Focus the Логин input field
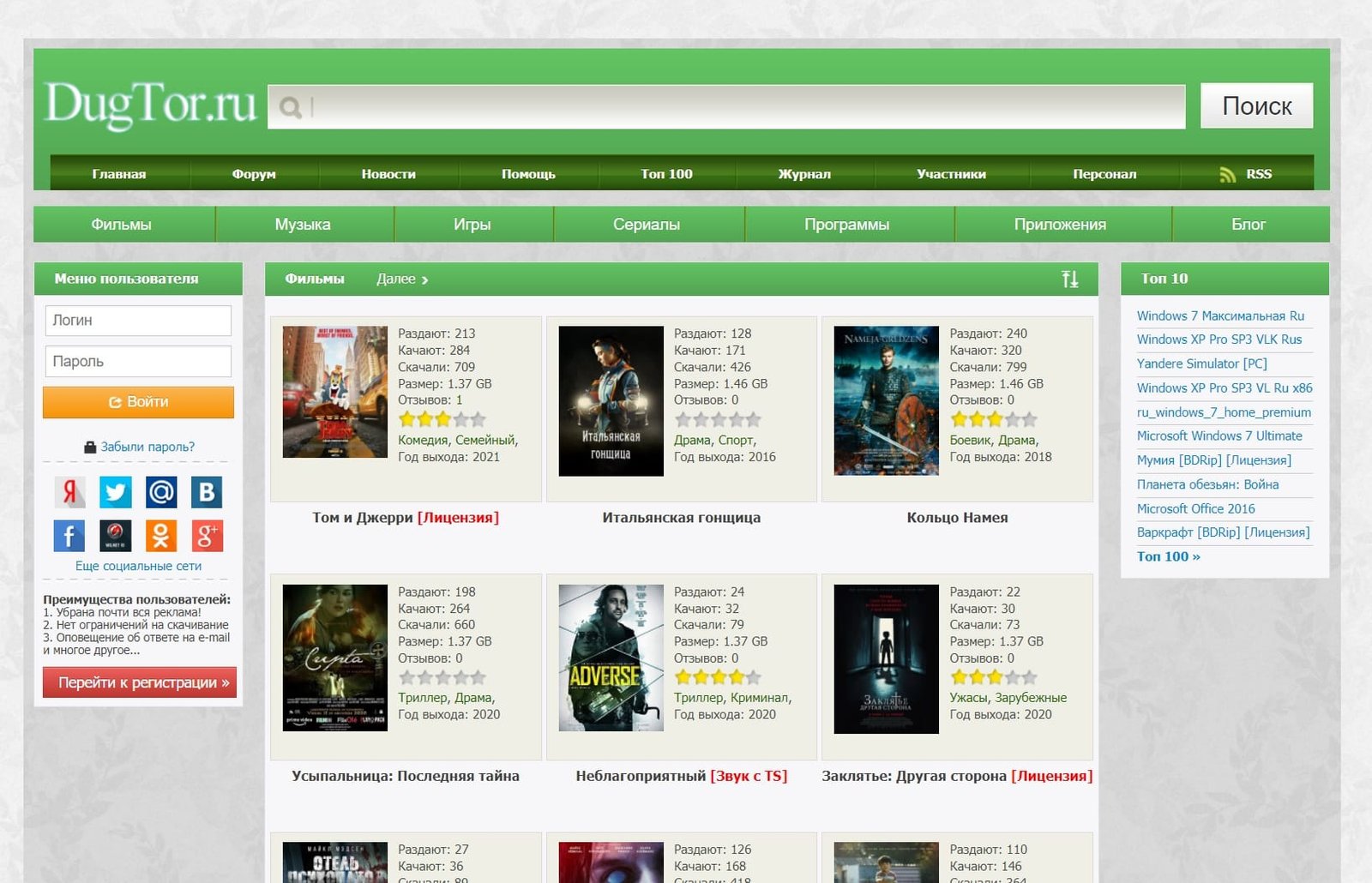1372x883 pixels. tap(138, 321)
